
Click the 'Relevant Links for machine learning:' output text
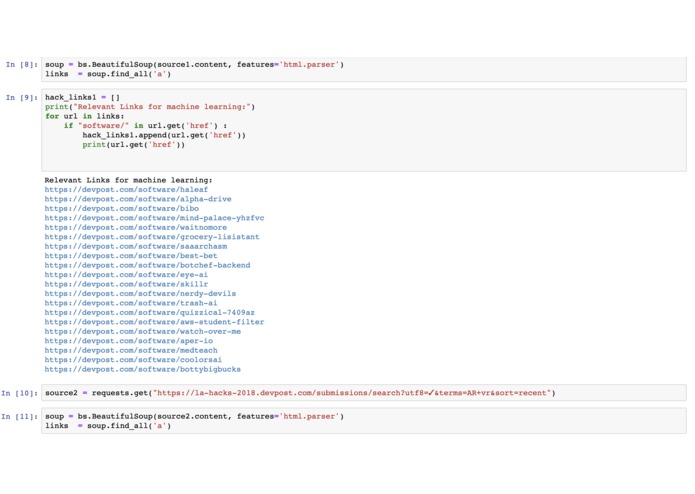click(128, 180)
